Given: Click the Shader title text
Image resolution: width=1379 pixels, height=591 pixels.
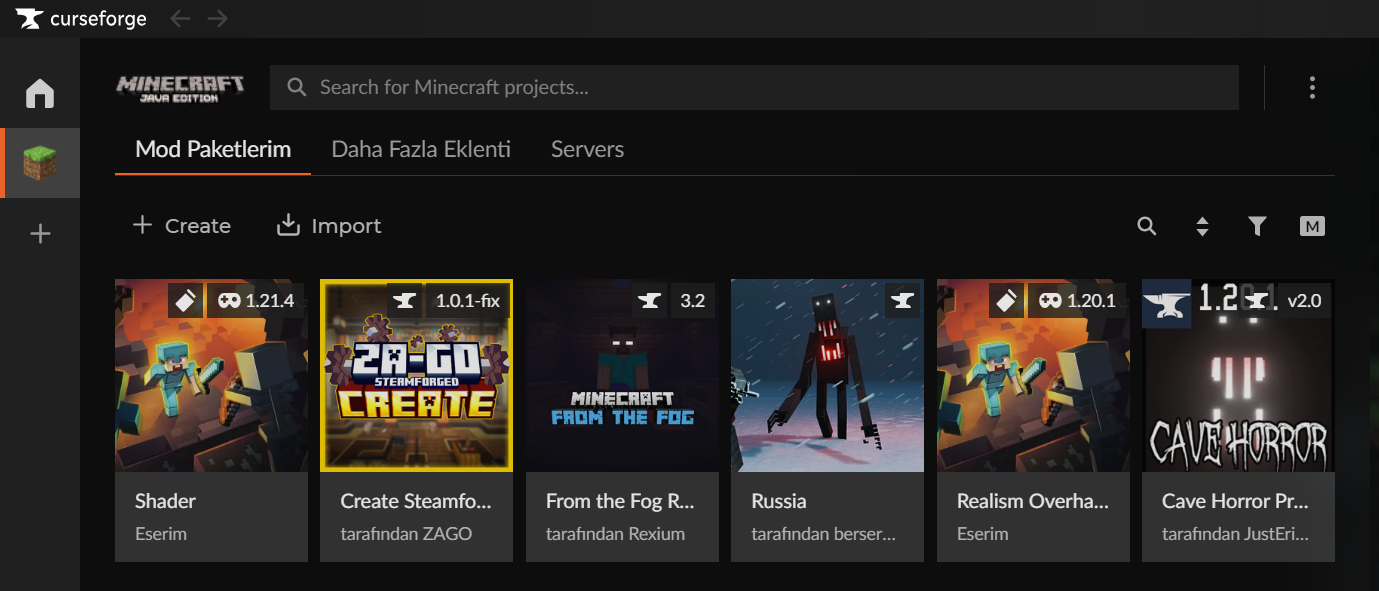Looking at the screenshot, I should coord(165,501).
